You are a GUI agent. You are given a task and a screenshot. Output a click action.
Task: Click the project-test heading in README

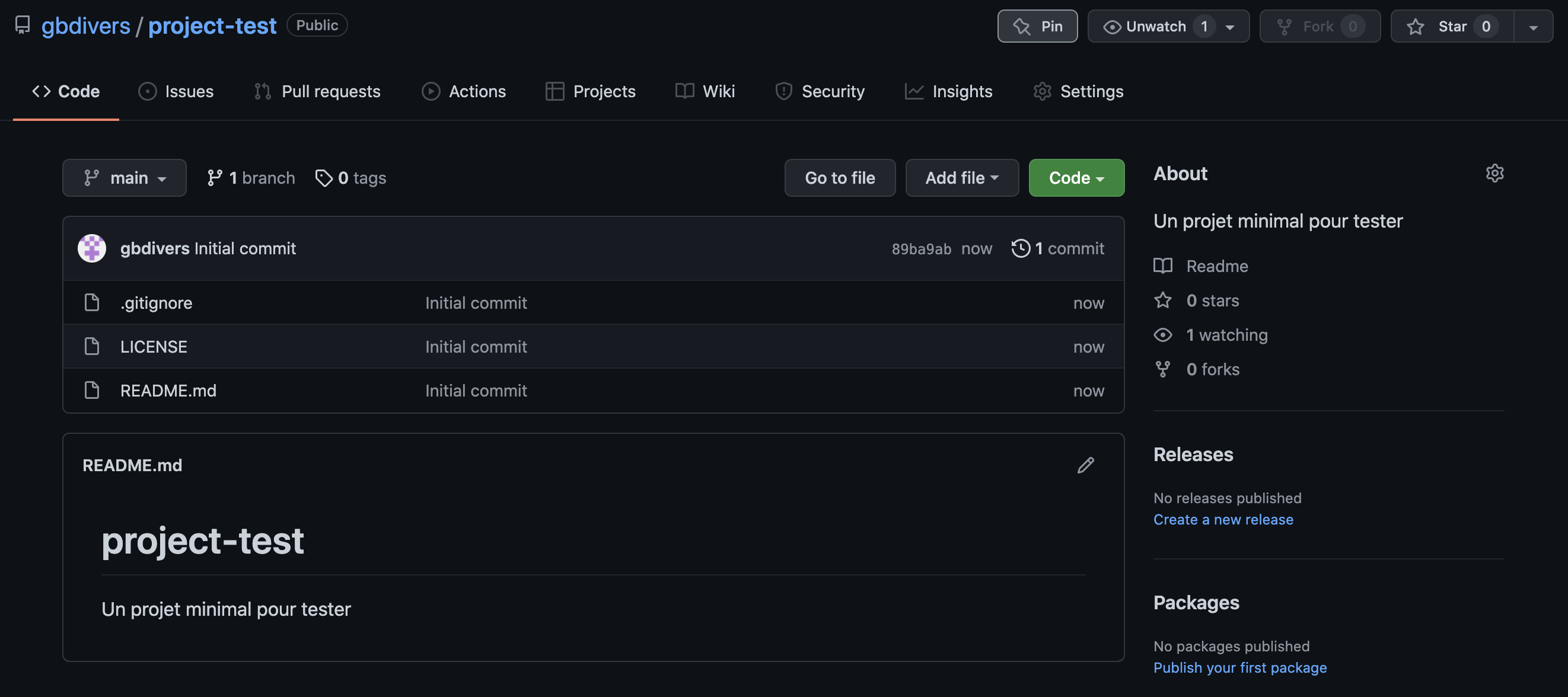click(x=203, y=540)
